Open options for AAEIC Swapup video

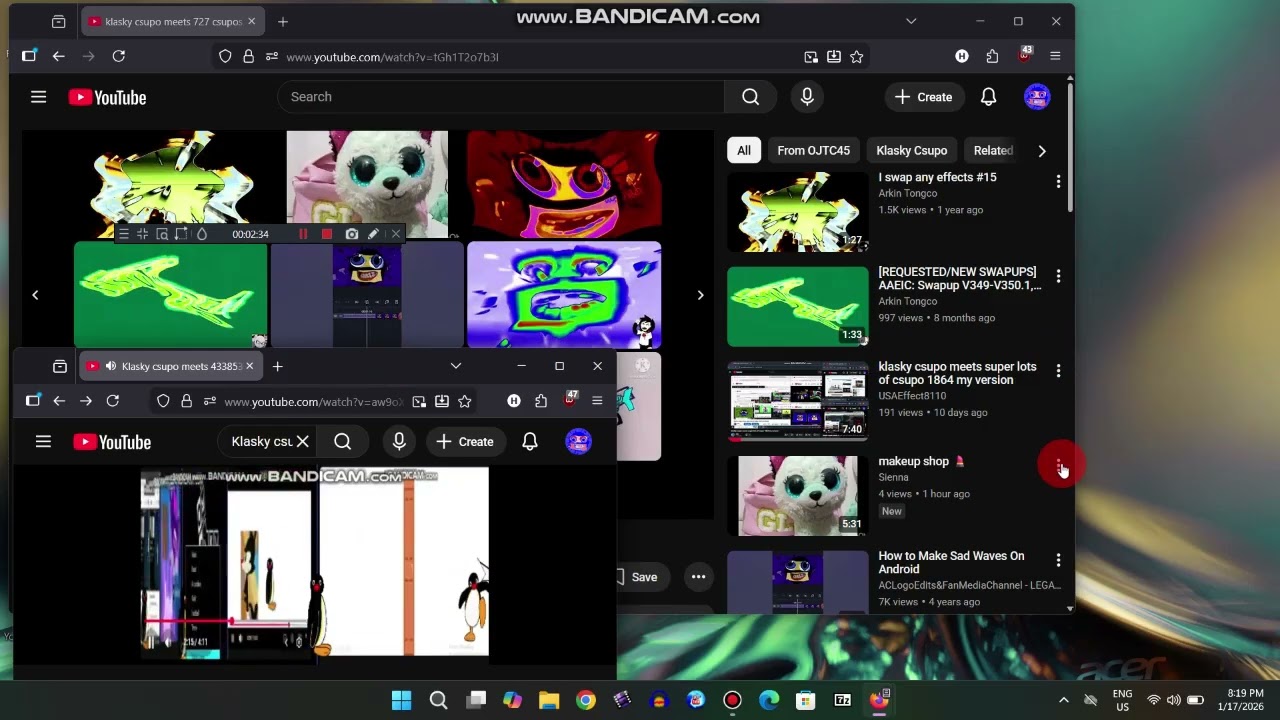[1058, 276]
